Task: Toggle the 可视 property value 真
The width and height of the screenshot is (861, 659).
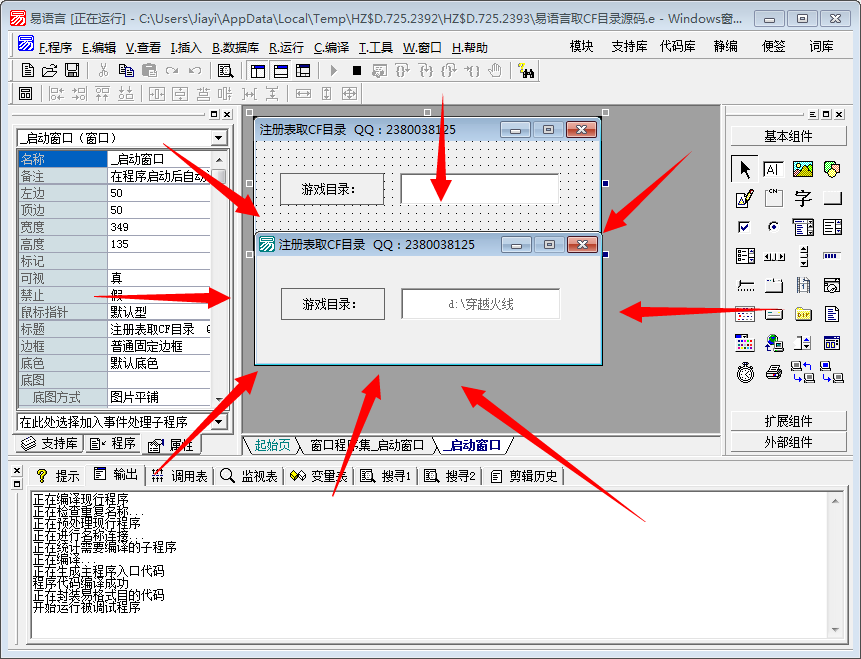Action: [x=158, y=278]
